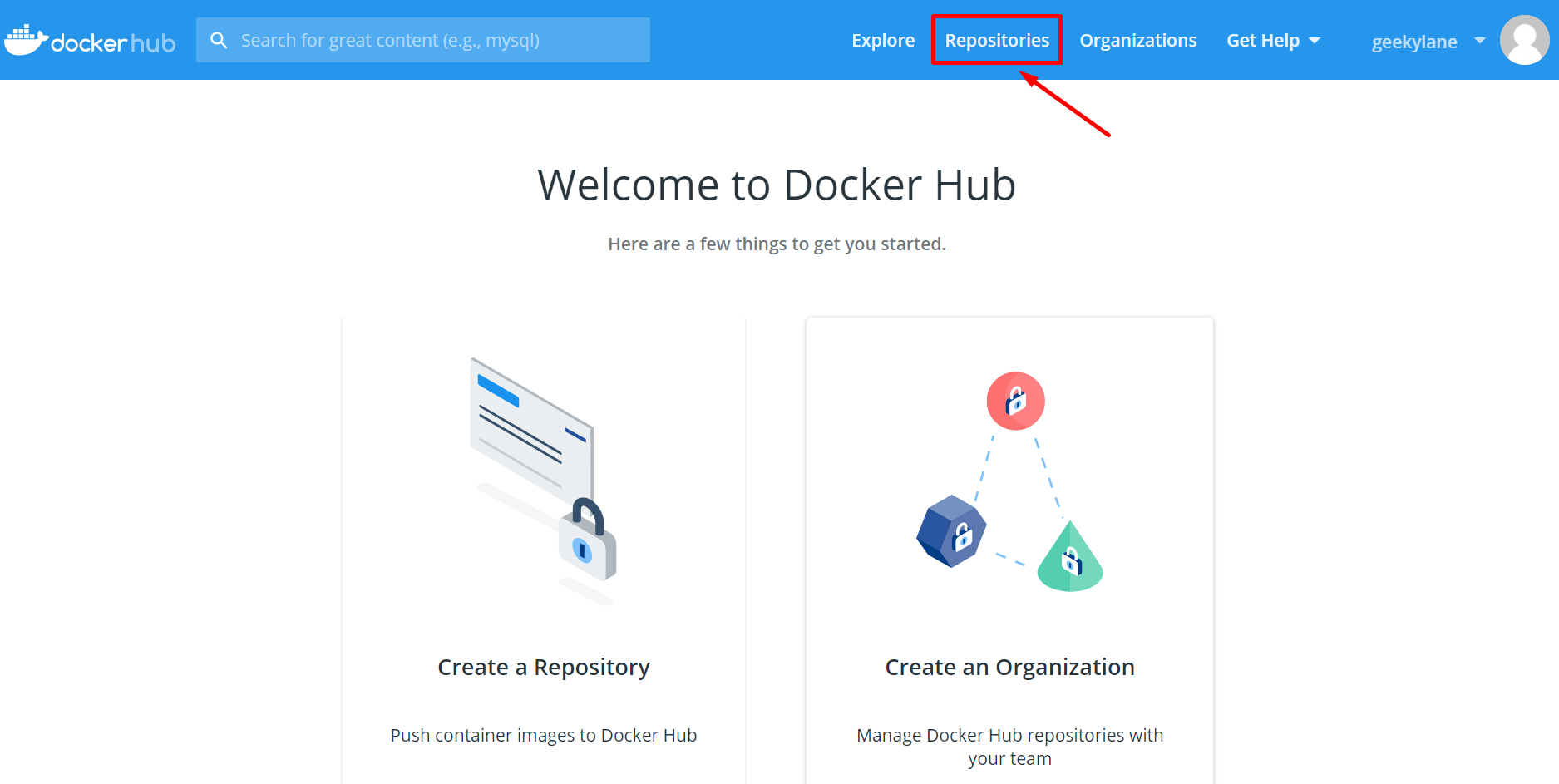Click the Create an Organization heading
This screenshot has height=784, width=1559.
[1009, 667]
